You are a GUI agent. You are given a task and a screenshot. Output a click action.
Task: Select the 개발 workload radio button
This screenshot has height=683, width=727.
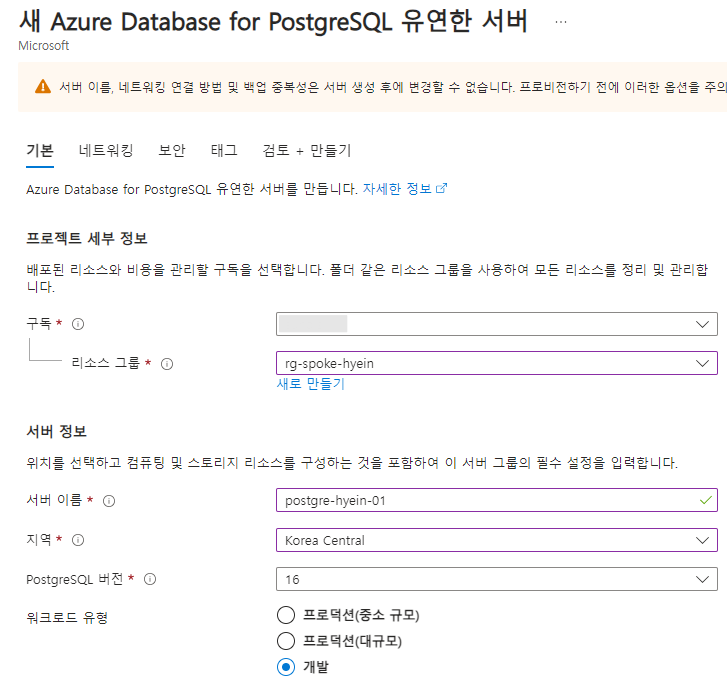click(286, 667)
